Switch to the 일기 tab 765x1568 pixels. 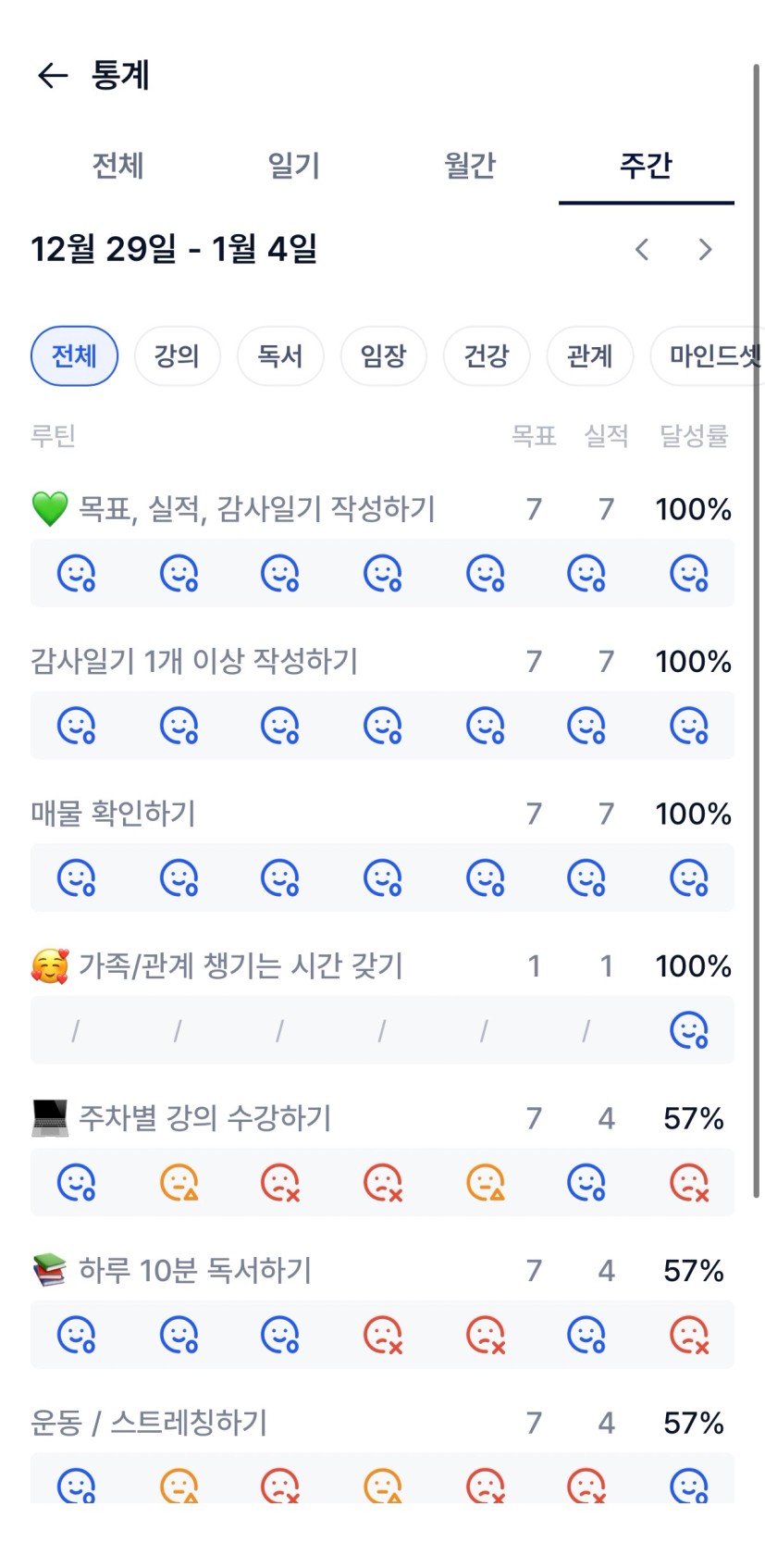293,166
